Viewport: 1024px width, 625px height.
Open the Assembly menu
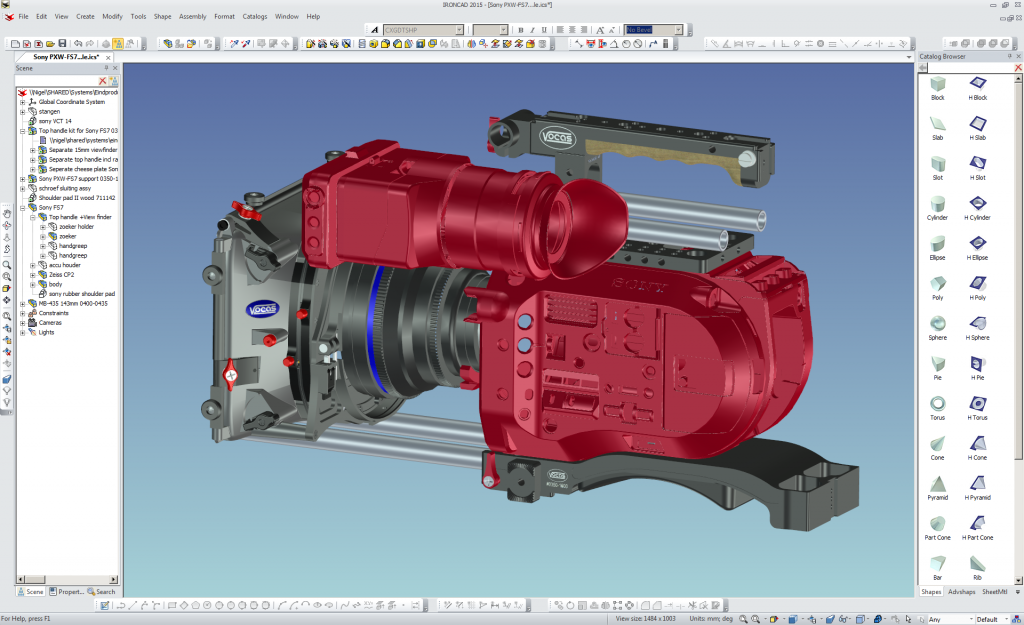(192, 17)
